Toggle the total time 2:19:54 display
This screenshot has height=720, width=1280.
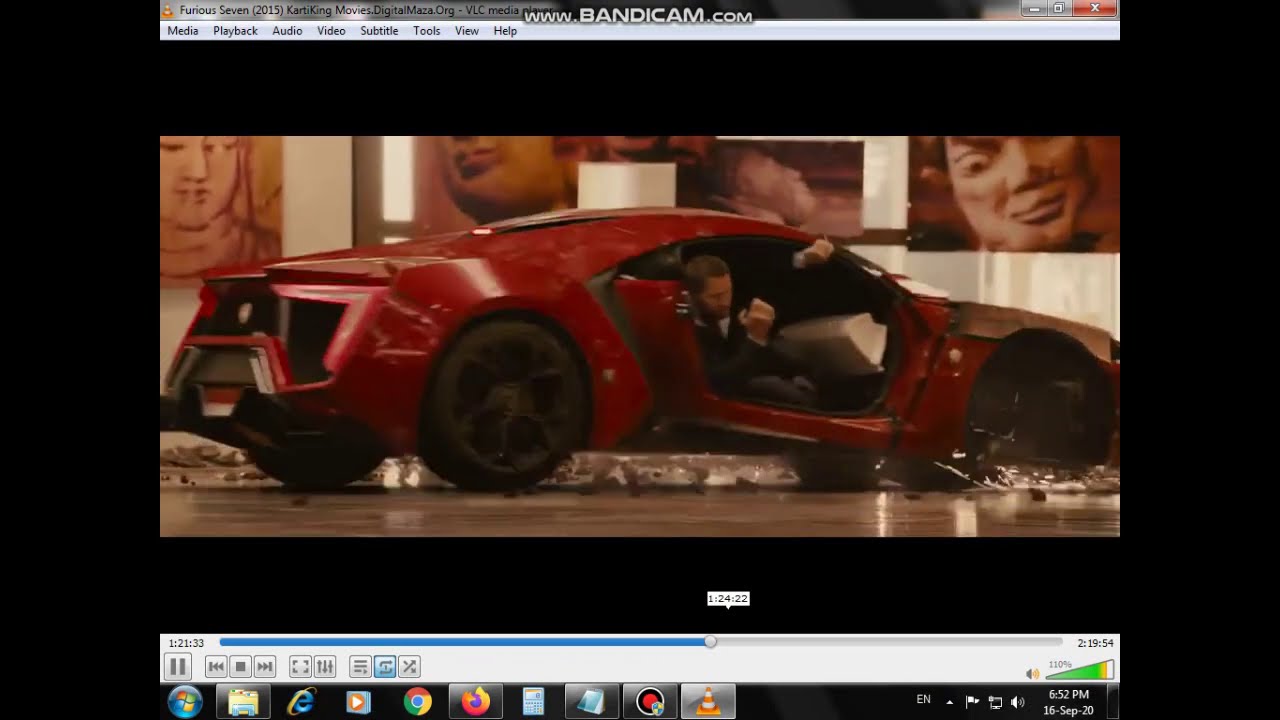(1095, 643)
